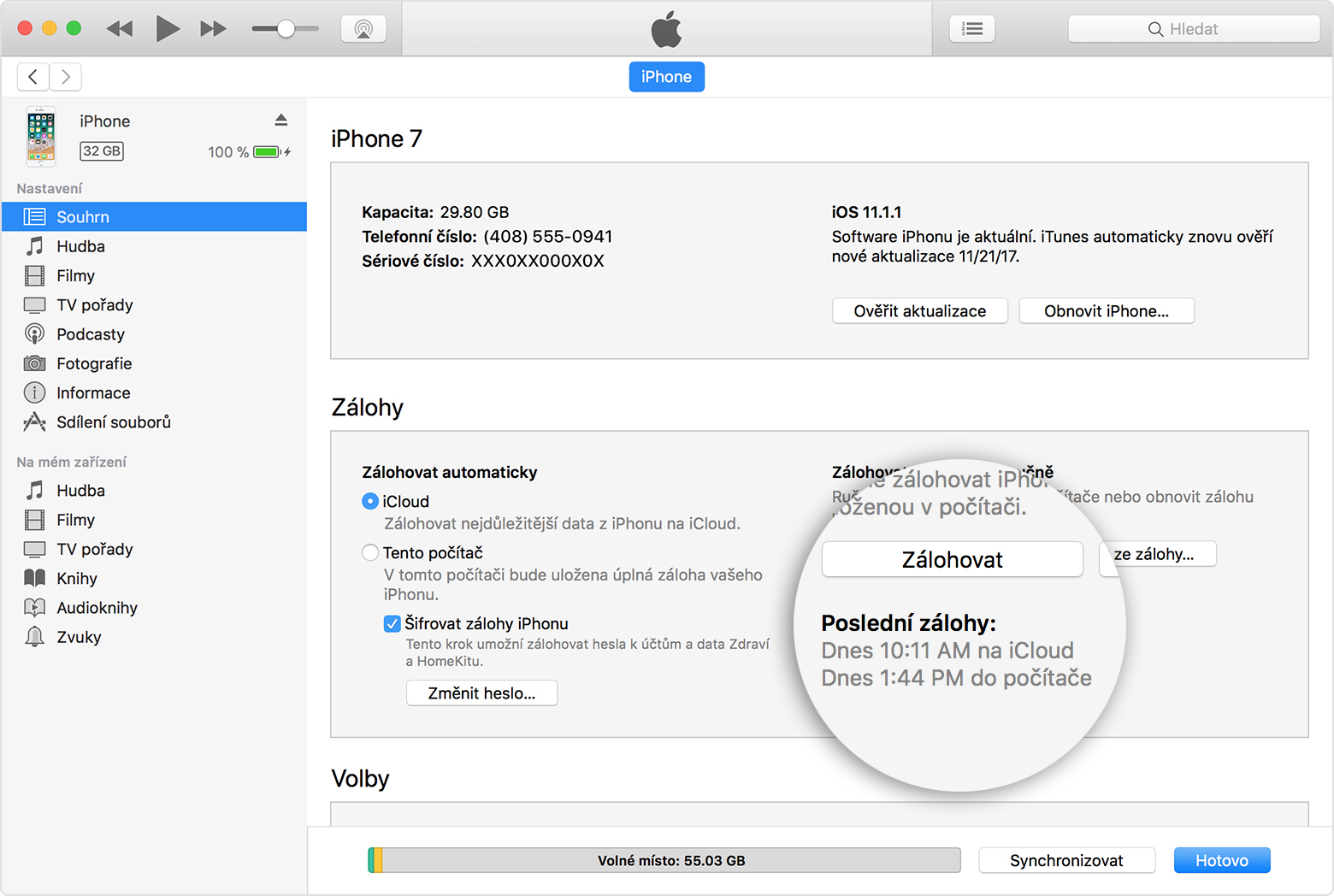Image resolution: width=1334 pixels, height=896 pixels.
Task: Open Souhrn in the sidebar
Action: (x=154, y=217)
